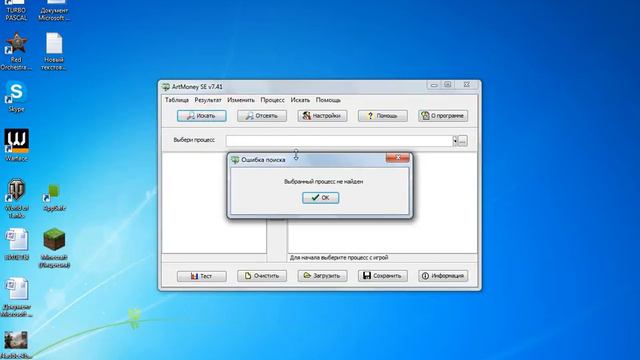Open the Искать menu in menu bar
Viewport: 640px width, 360px height.
300,100
